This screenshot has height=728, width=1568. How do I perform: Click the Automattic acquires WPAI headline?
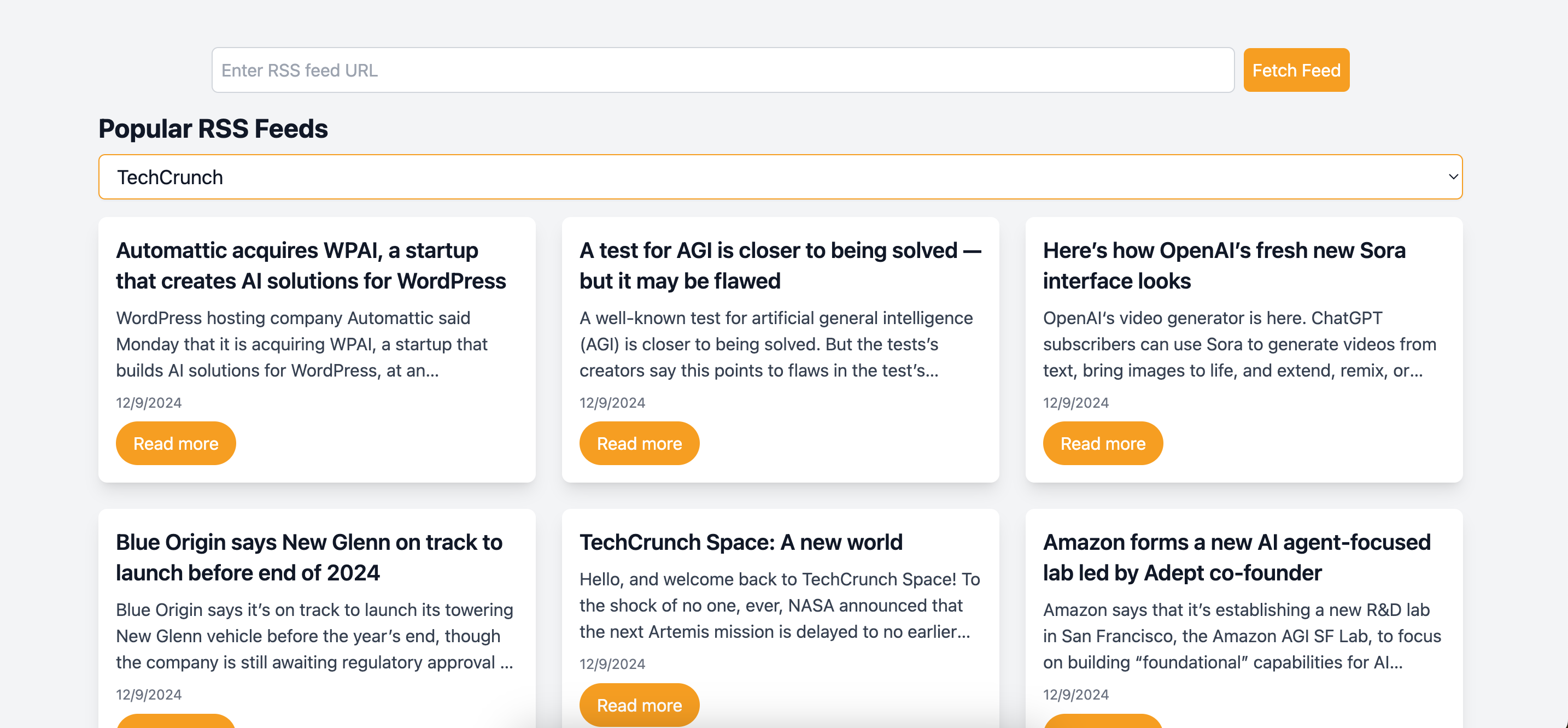(311, 266)
